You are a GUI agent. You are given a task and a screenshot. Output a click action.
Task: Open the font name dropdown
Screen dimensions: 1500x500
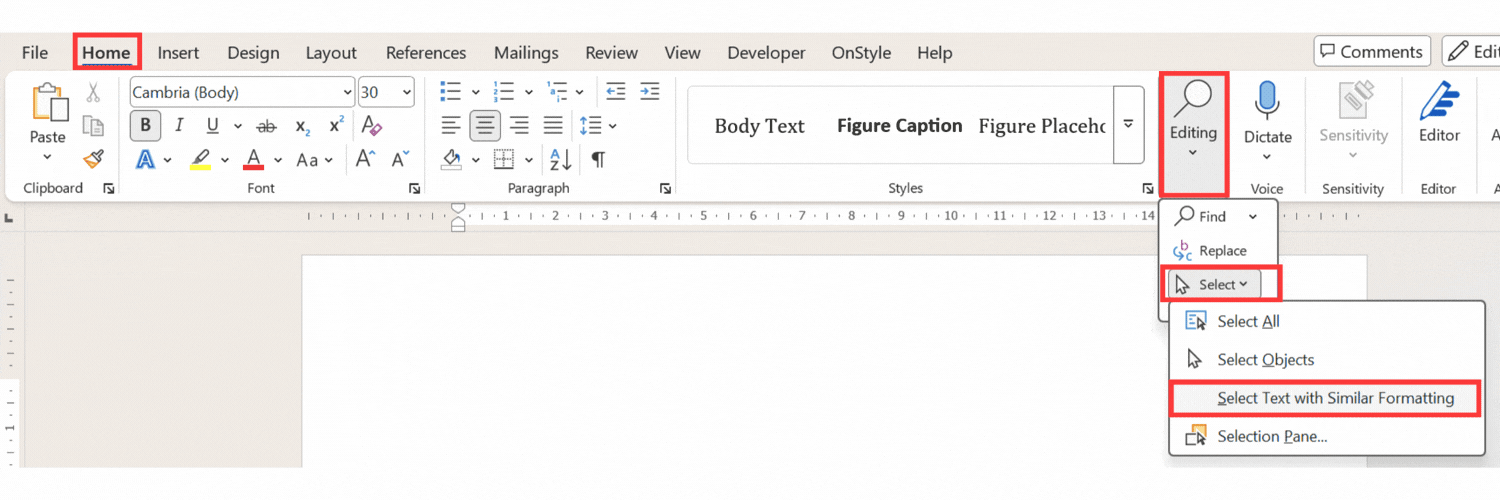tap(347, 92)
